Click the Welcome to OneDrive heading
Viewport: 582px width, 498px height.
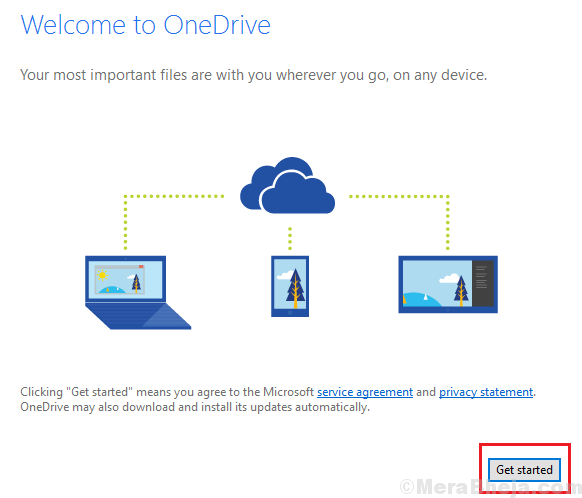click(145, 25)
